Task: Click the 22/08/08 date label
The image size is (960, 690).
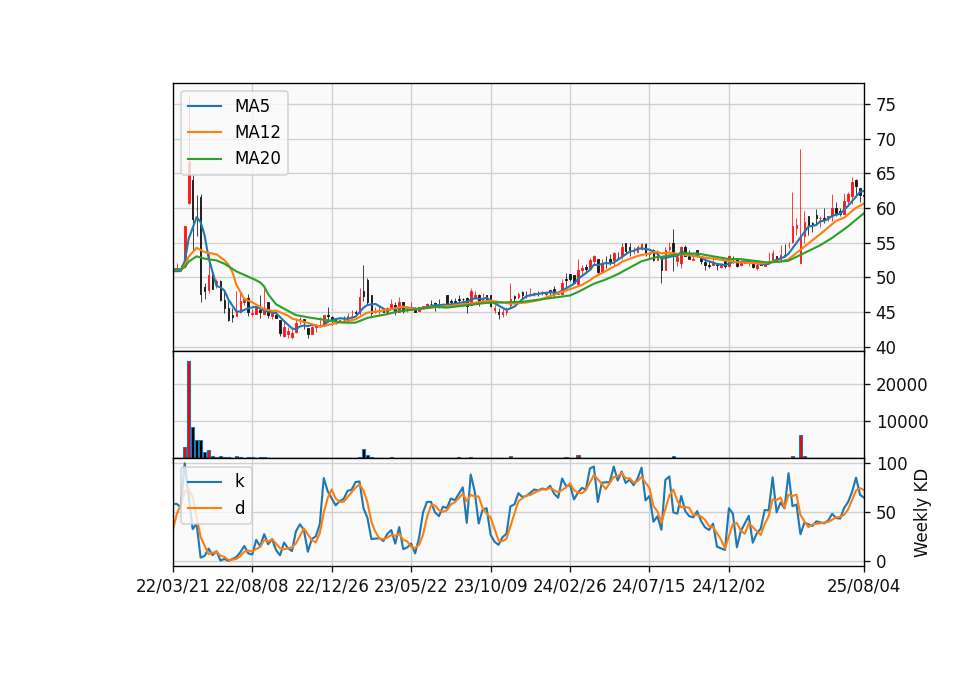Action: coord(252,586)
